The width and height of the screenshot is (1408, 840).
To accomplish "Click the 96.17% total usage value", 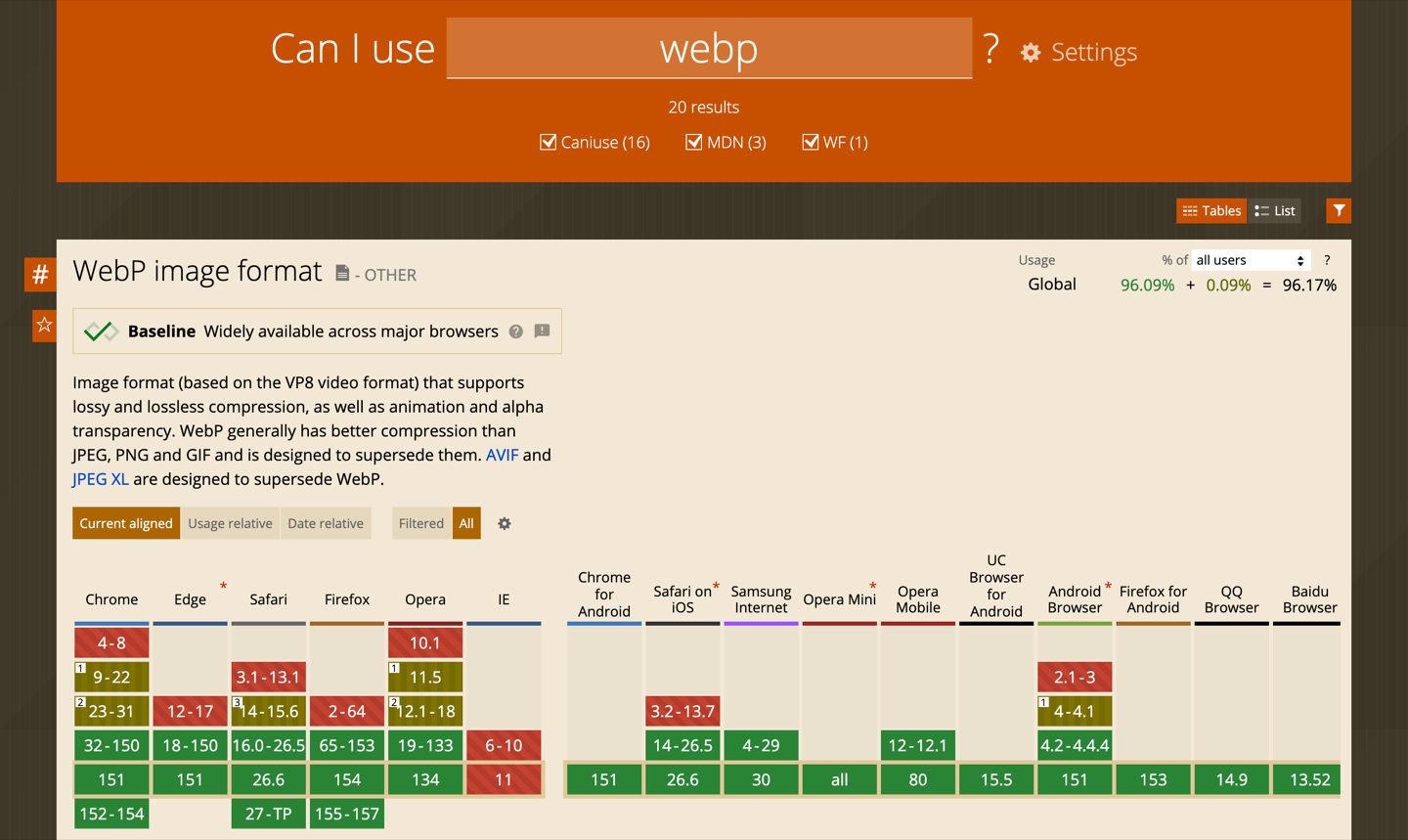I will pos(1309,286).
